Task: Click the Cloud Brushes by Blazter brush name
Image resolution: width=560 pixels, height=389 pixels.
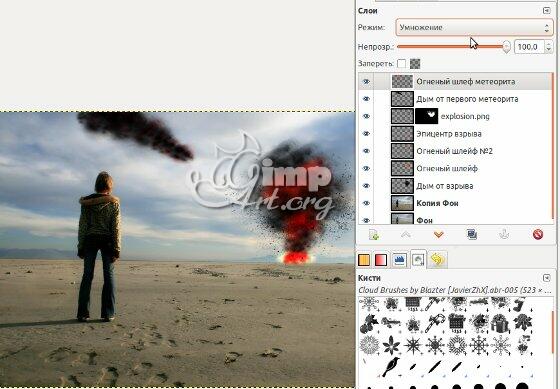Action: tap(455, 290)
